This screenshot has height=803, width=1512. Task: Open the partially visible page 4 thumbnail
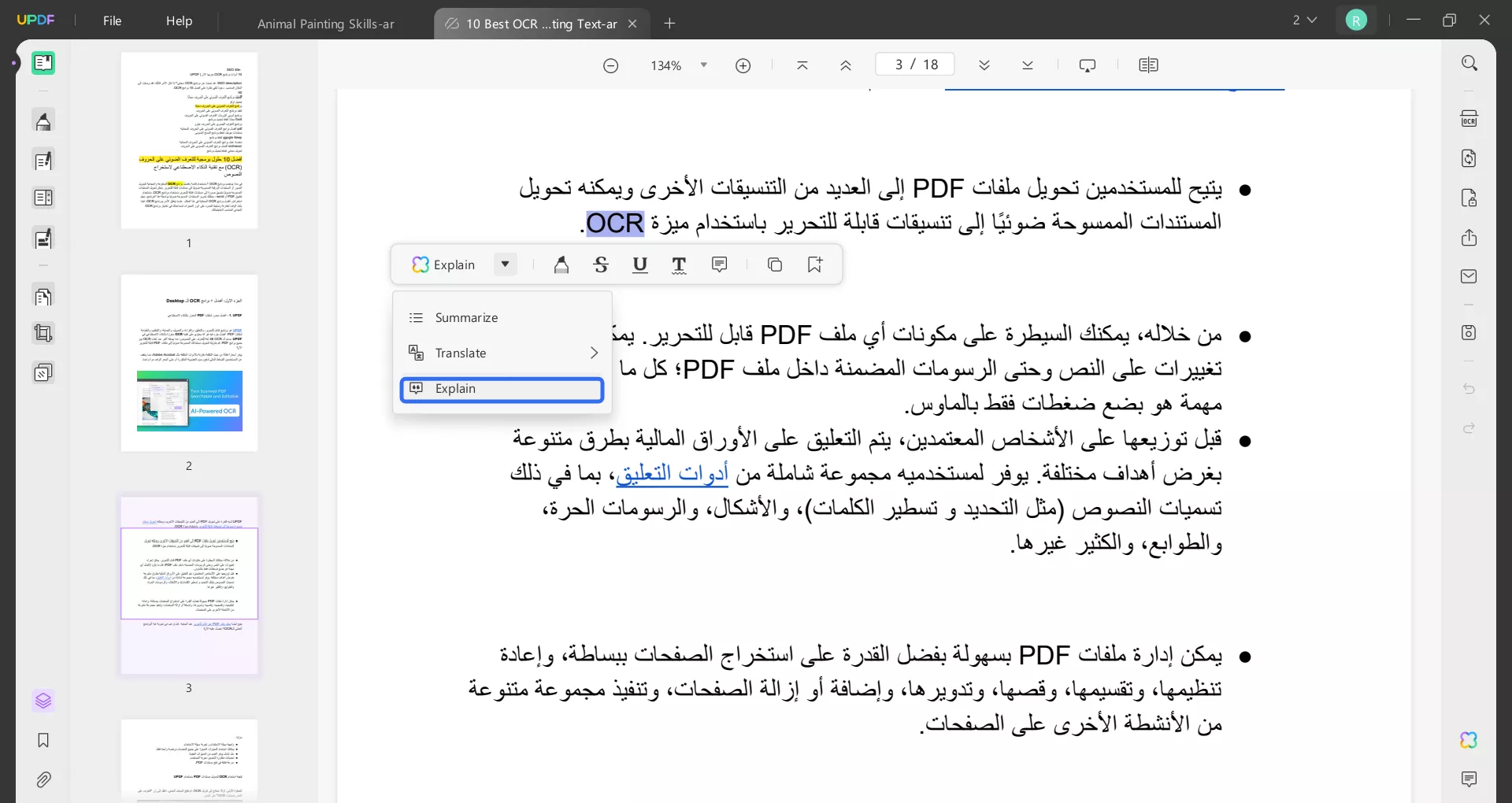point(189,760)
